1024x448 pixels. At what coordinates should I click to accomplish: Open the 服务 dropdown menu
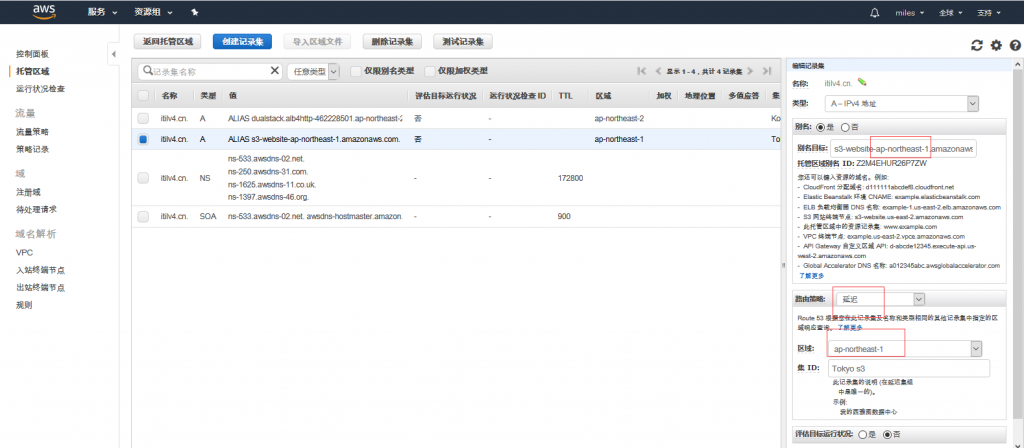(x=103, y=12)
